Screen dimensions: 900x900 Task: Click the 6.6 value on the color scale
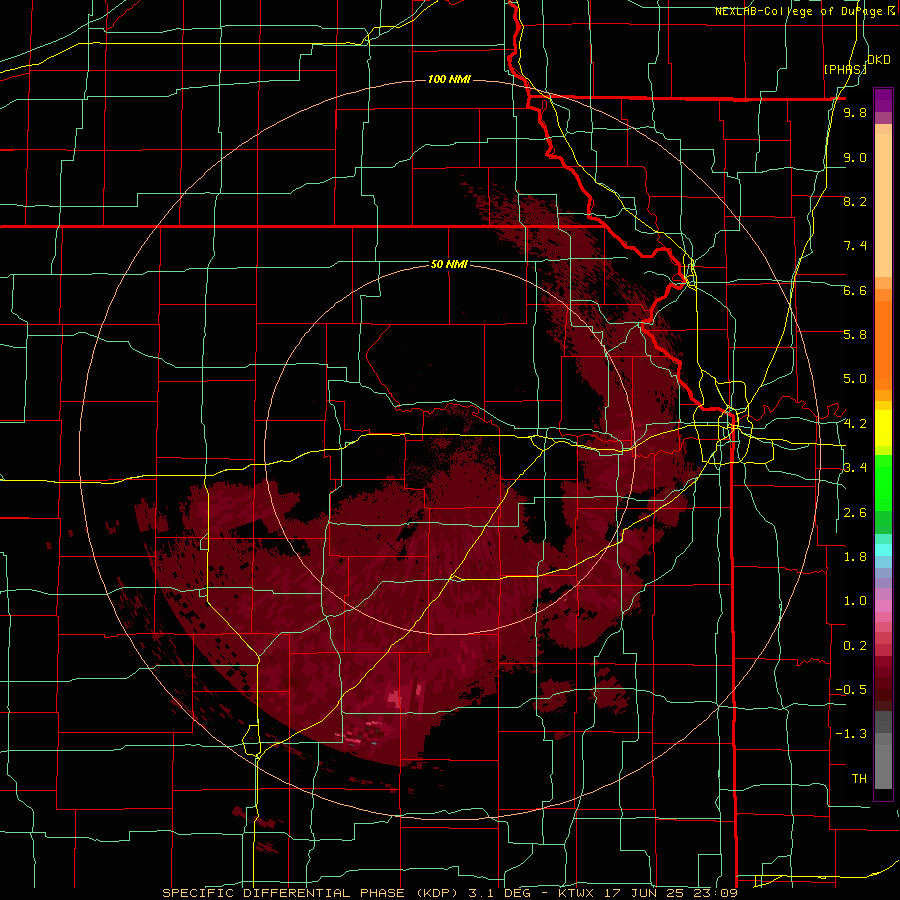click(855, 290)
